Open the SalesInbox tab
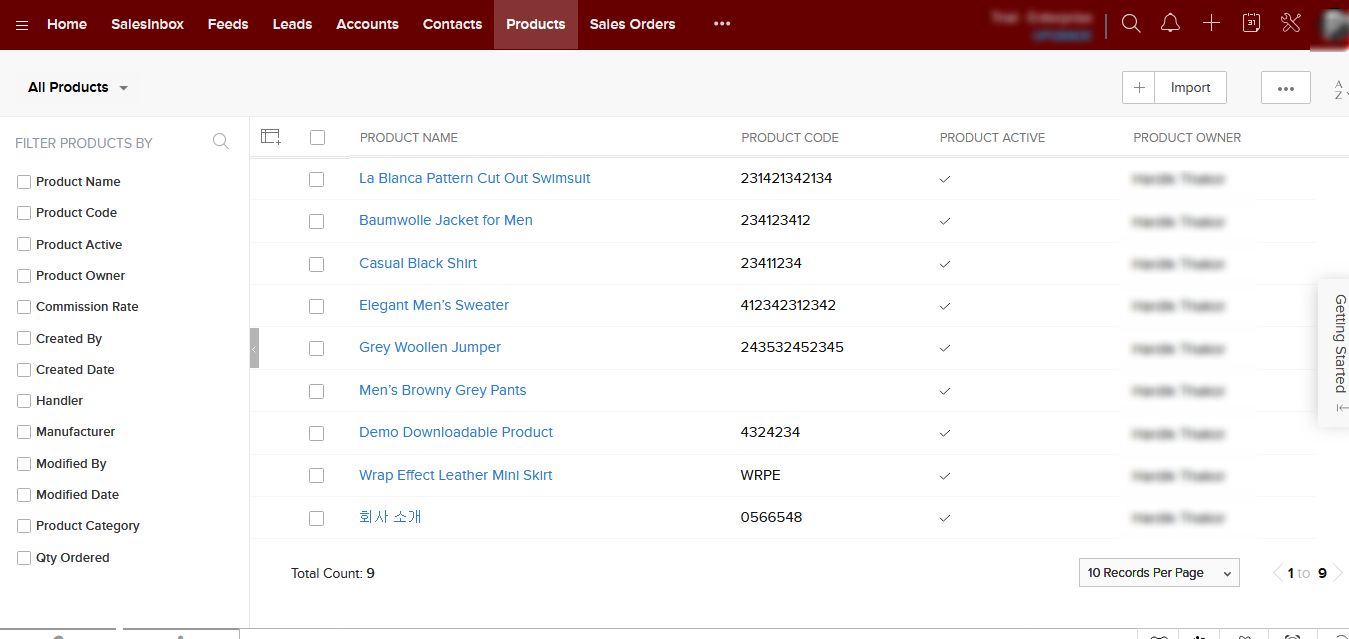Screen dimensions: 1349x639 pyautogui.click(x=147, y=24)
